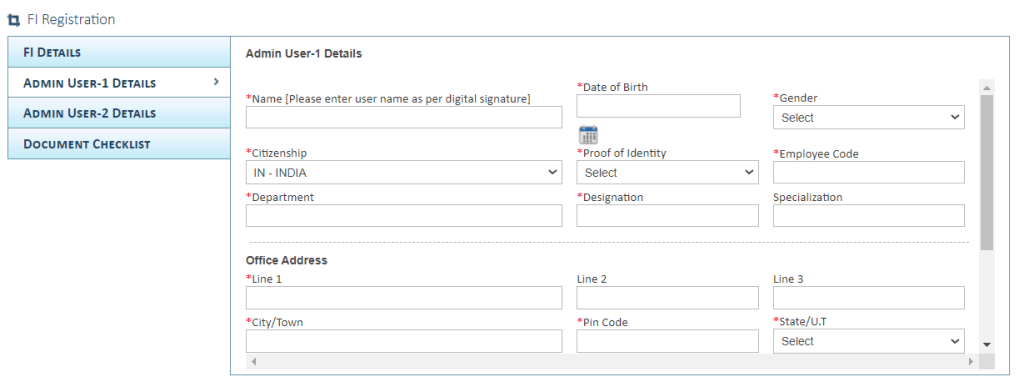Focus the Employee Code field
Viewport: 1024px width, 392px height.
(869, 172)
